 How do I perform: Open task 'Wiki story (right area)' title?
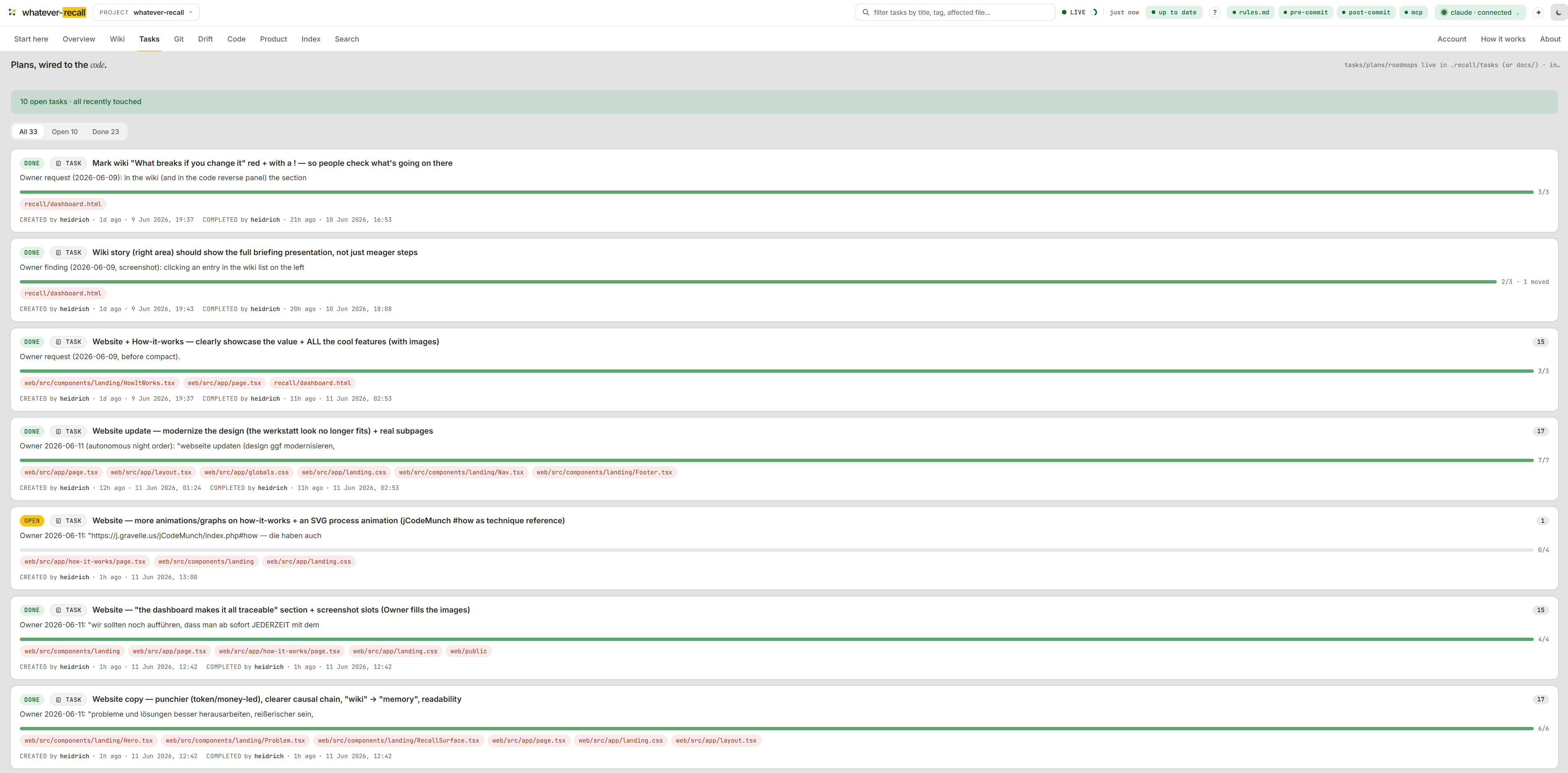(x=254, y=253)
